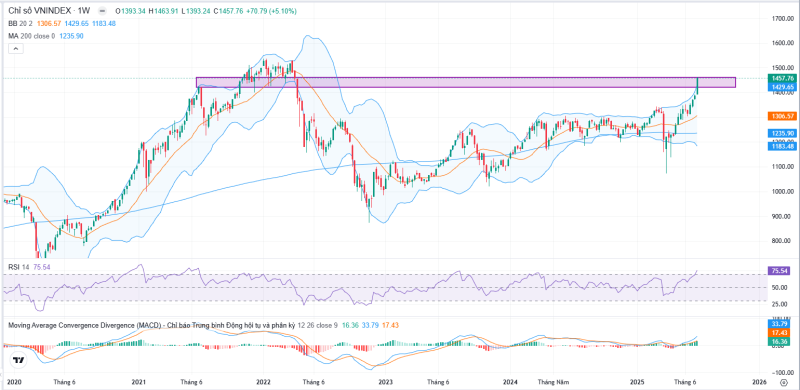Select the MA 200 close 0 legend

(31, 36)
